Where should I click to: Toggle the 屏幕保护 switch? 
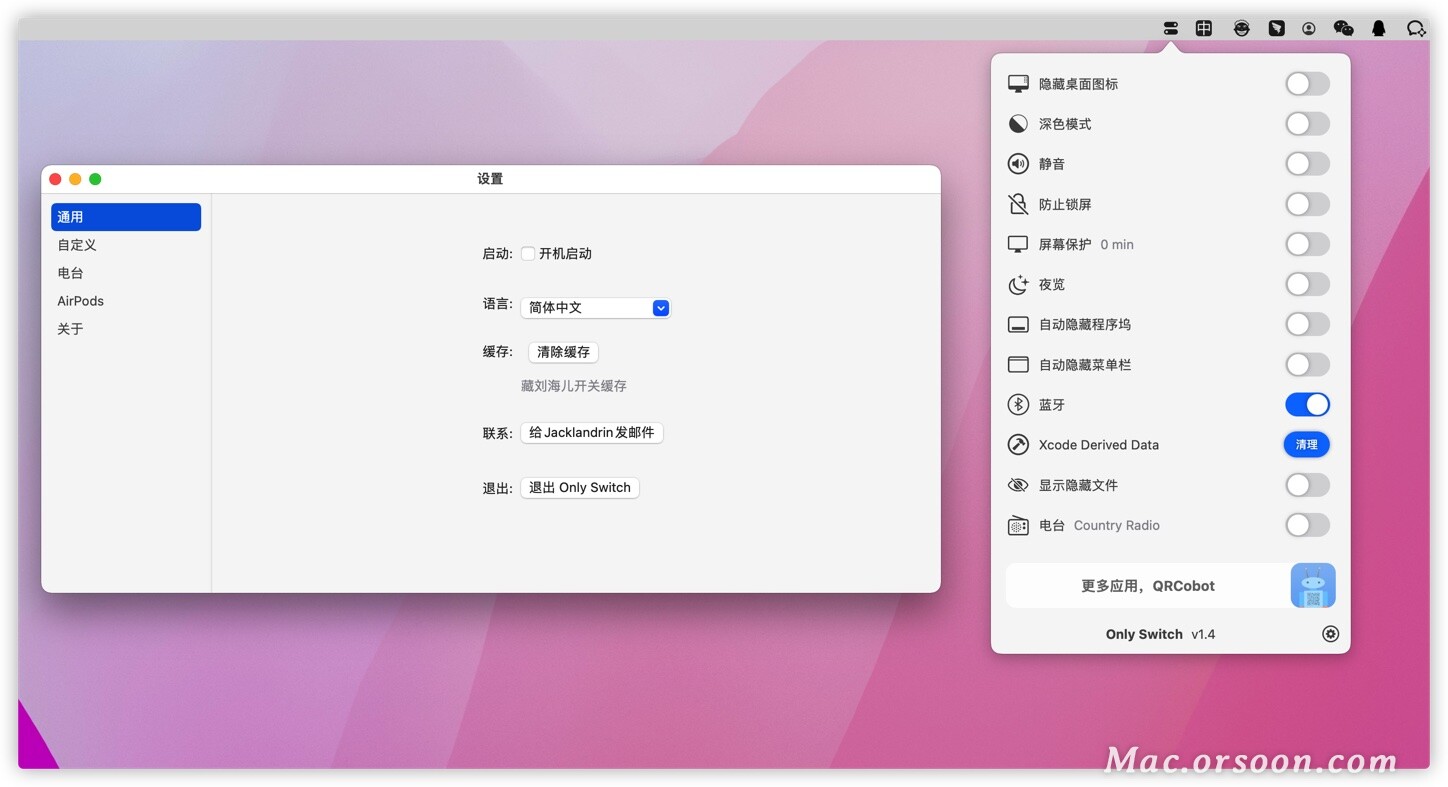pos(1307,244)
